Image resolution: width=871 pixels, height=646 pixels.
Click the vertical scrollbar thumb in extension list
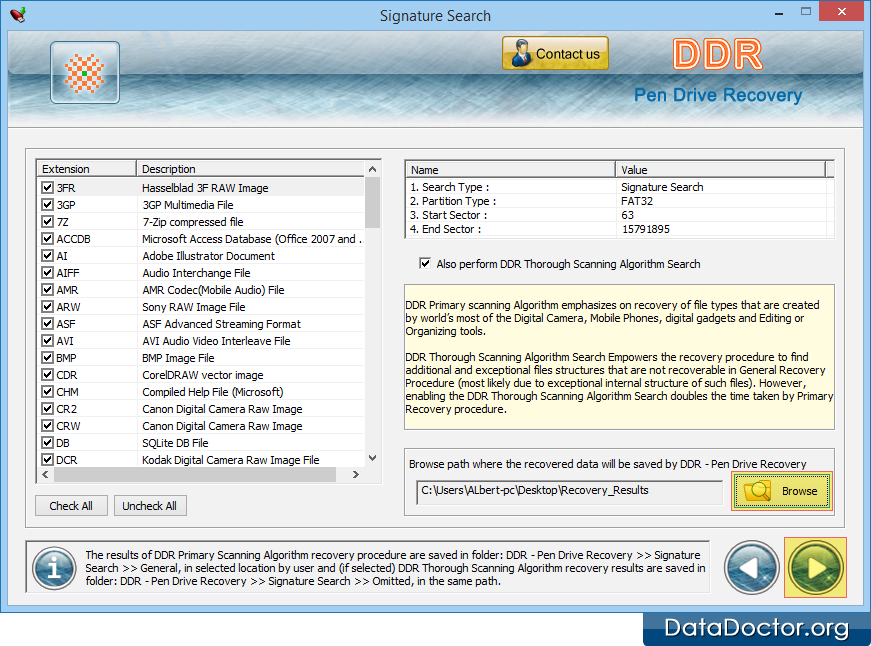[x=372, y=202]
